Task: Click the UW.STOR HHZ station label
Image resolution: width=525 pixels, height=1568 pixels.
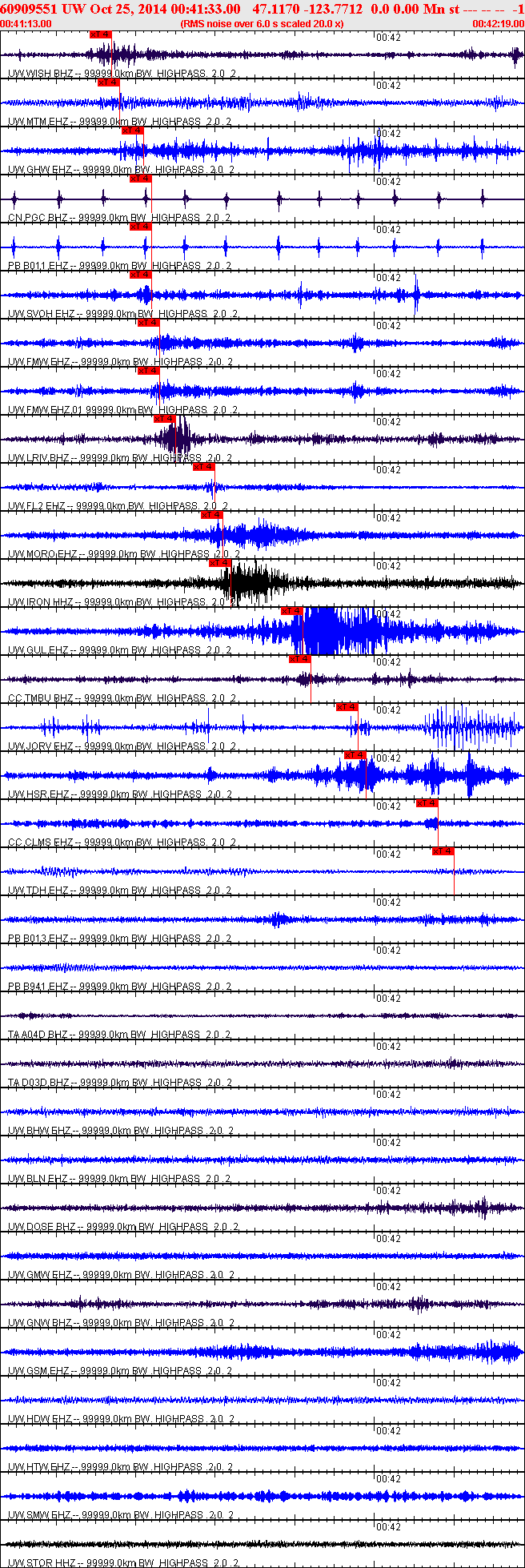Action: (123, 1563)
